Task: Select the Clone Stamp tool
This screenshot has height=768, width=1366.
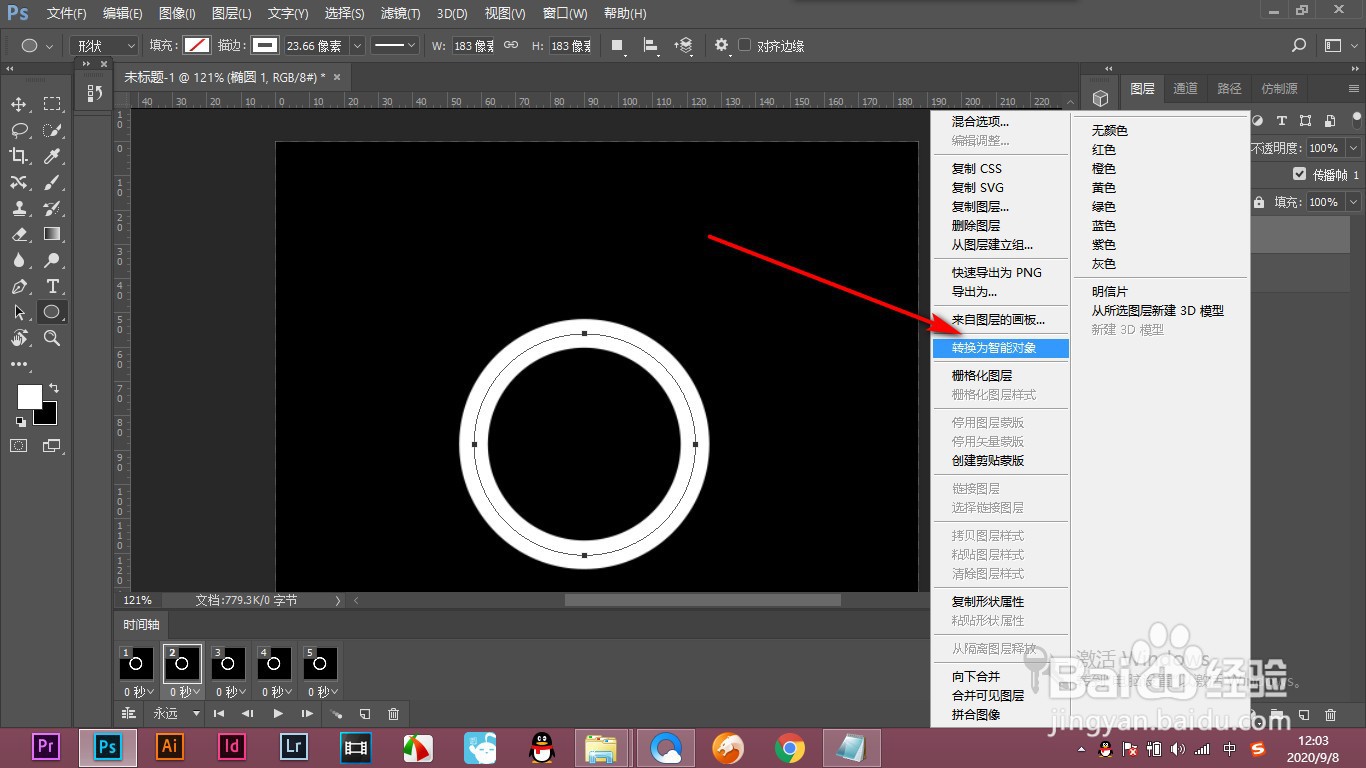Action: pyautogui.click(x=19, y=208)
